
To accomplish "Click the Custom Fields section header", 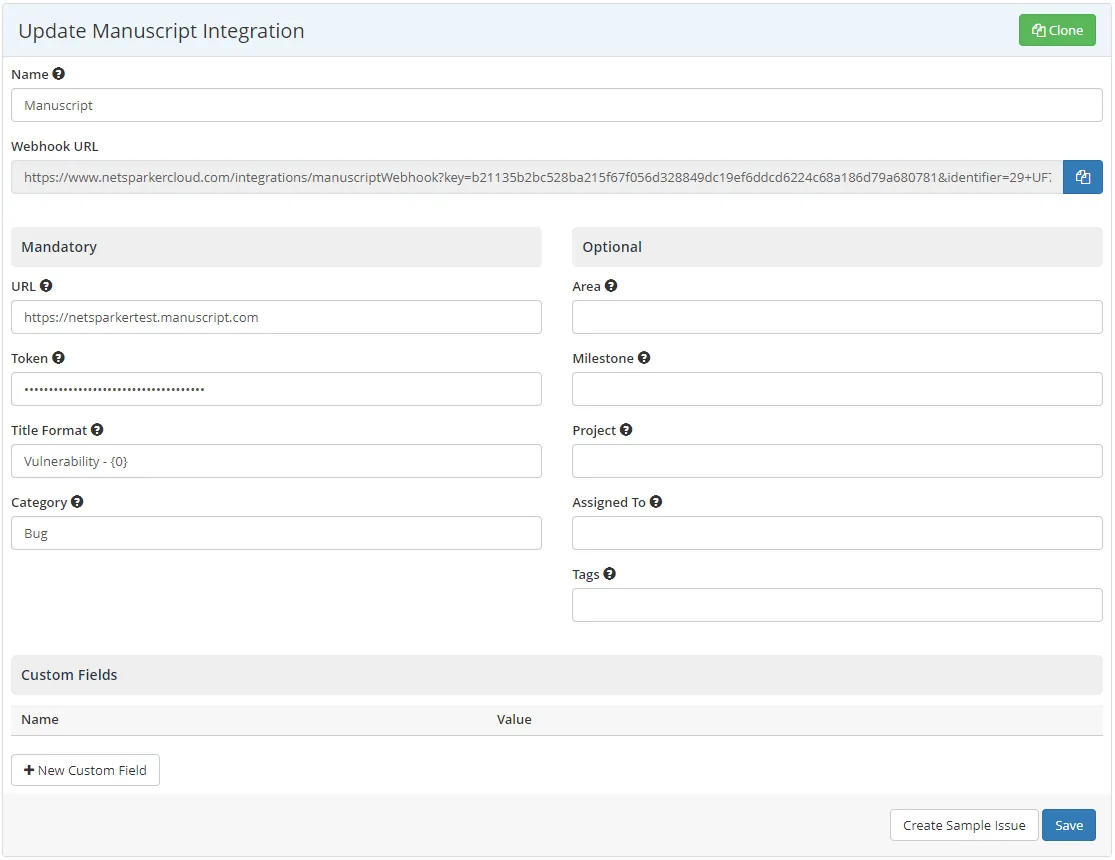I will tap(557, 675).
